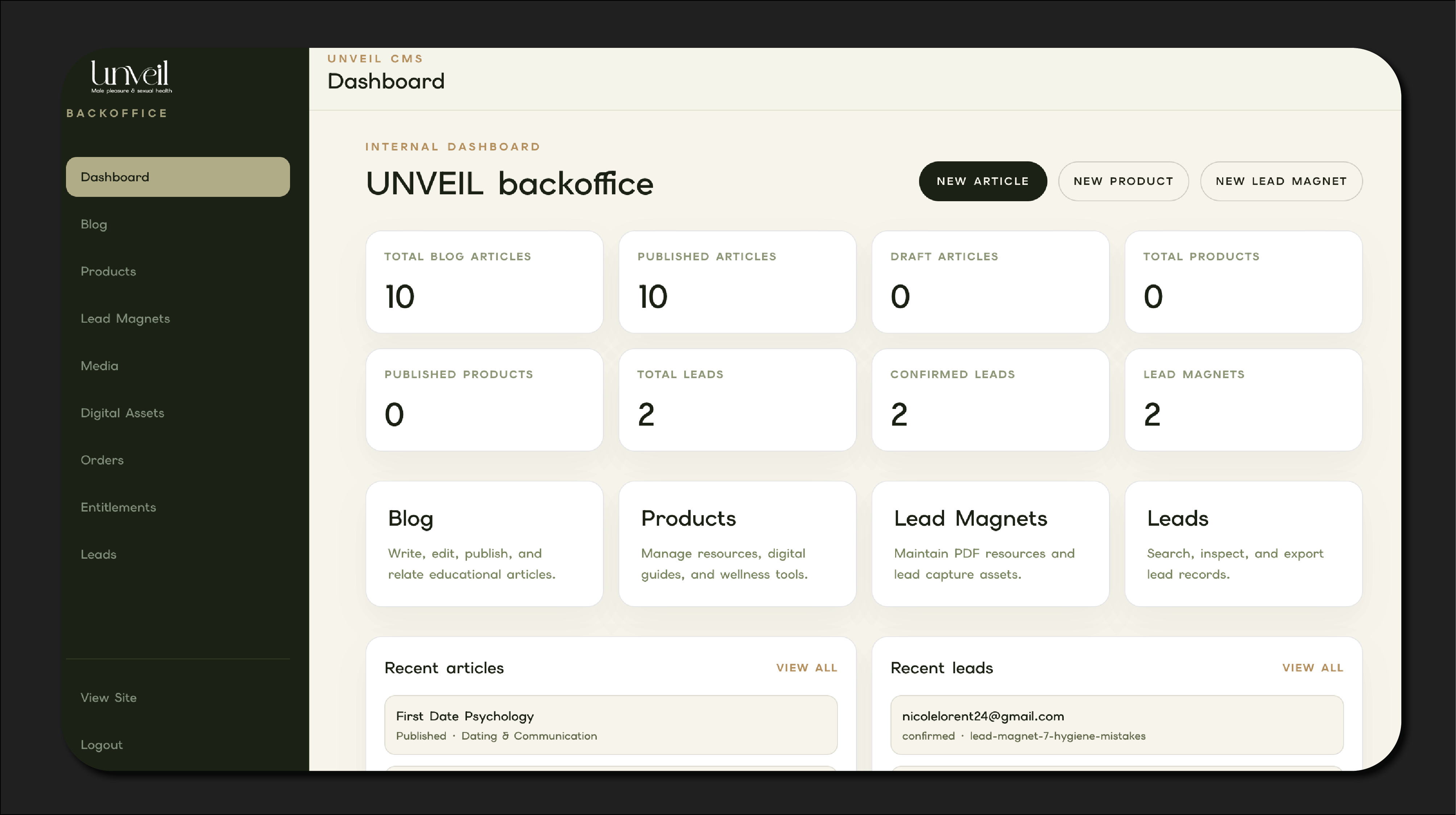Open the Dashboard sidebar item
1456x815 pixels.
pyautogui.click(x=178, y=177)
